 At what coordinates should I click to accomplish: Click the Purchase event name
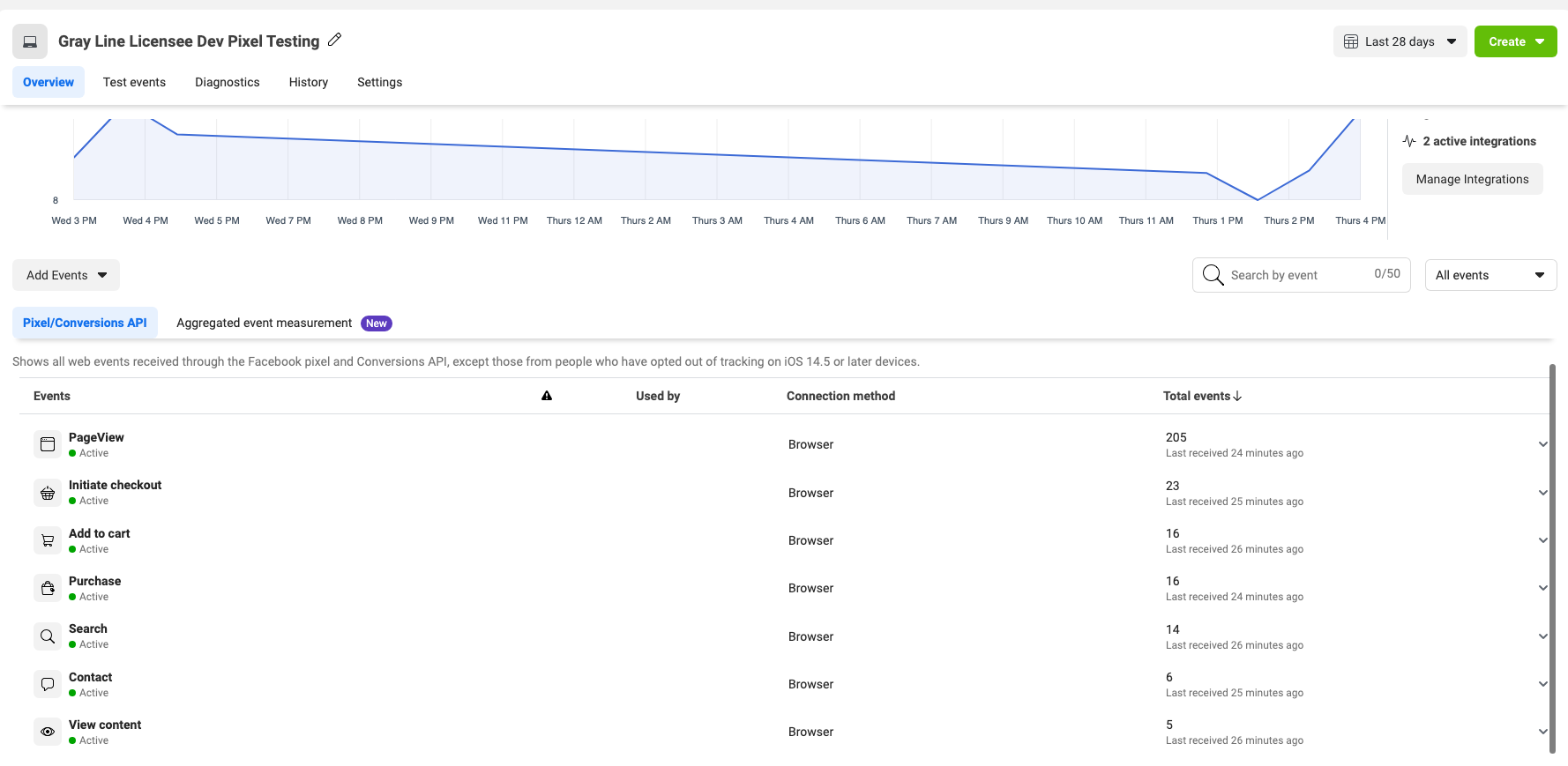[95, 581]
